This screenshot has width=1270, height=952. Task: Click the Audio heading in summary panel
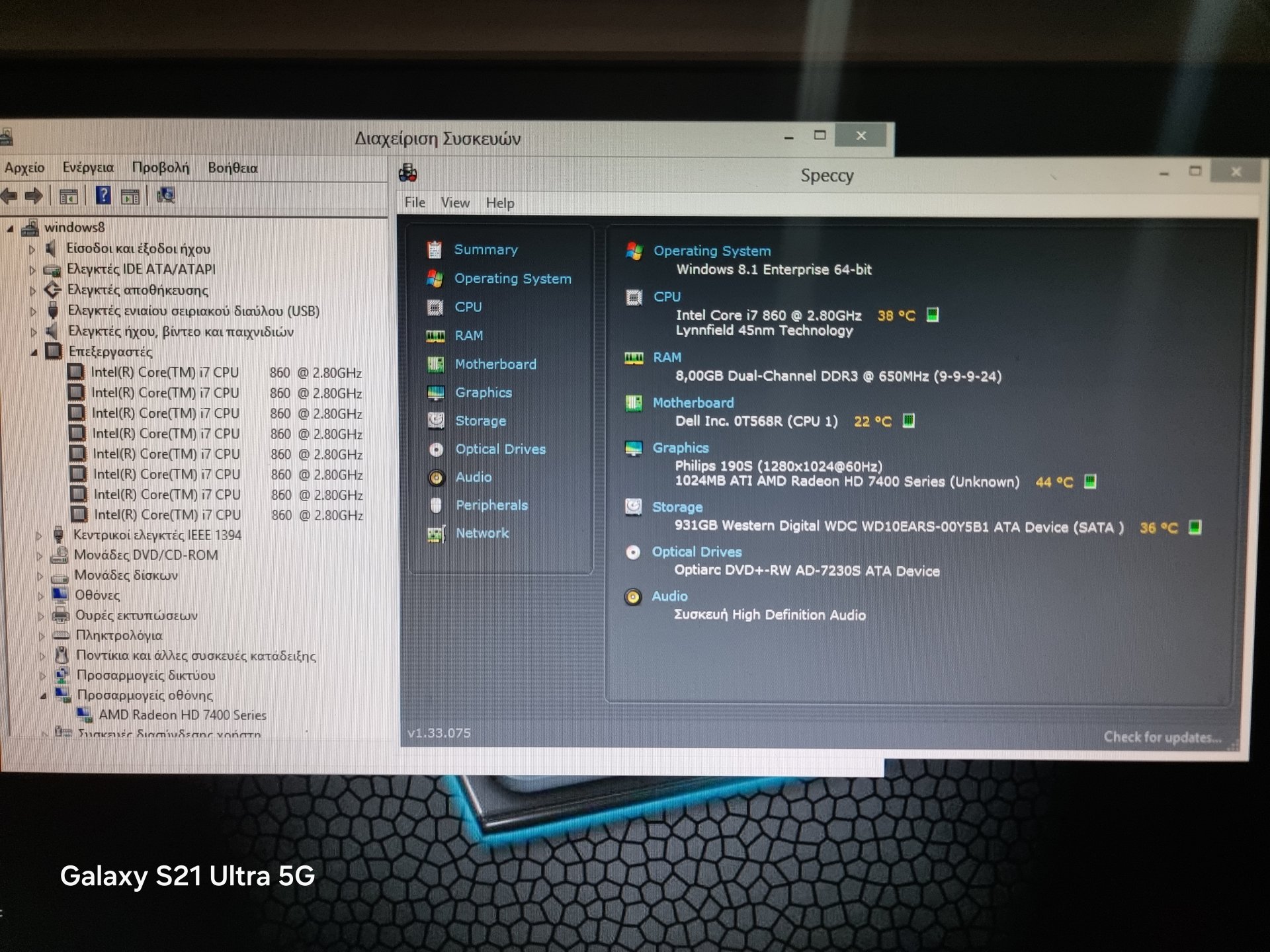669,596
